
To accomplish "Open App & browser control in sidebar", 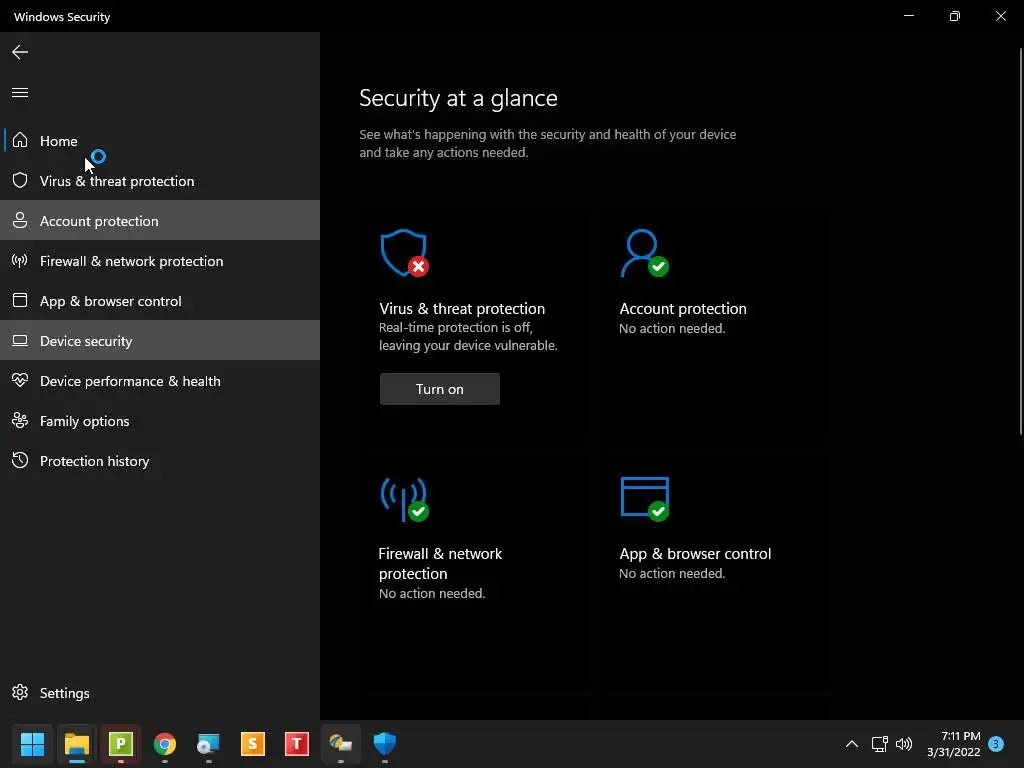I will pyautogui.click(x=160, y=301).
